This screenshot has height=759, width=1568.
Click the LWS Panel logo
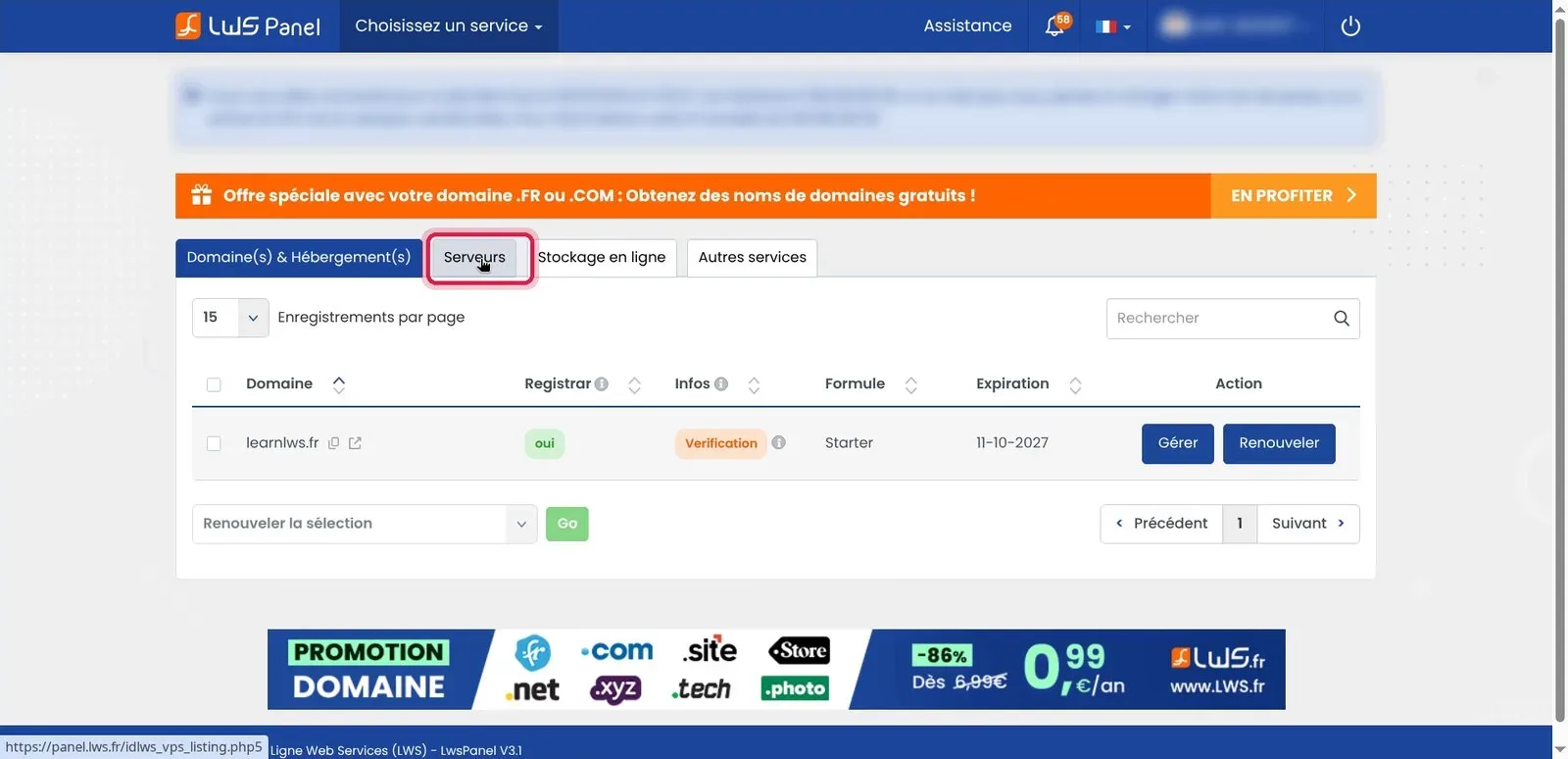(x=248, y=25)
